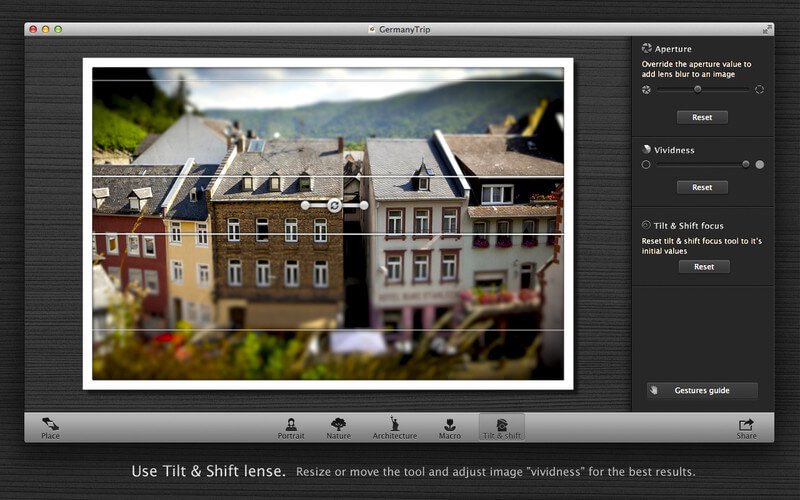Screen dimensions: 800x500
Task: Click the Aperture slider knob
Action: tap(698, 90)
